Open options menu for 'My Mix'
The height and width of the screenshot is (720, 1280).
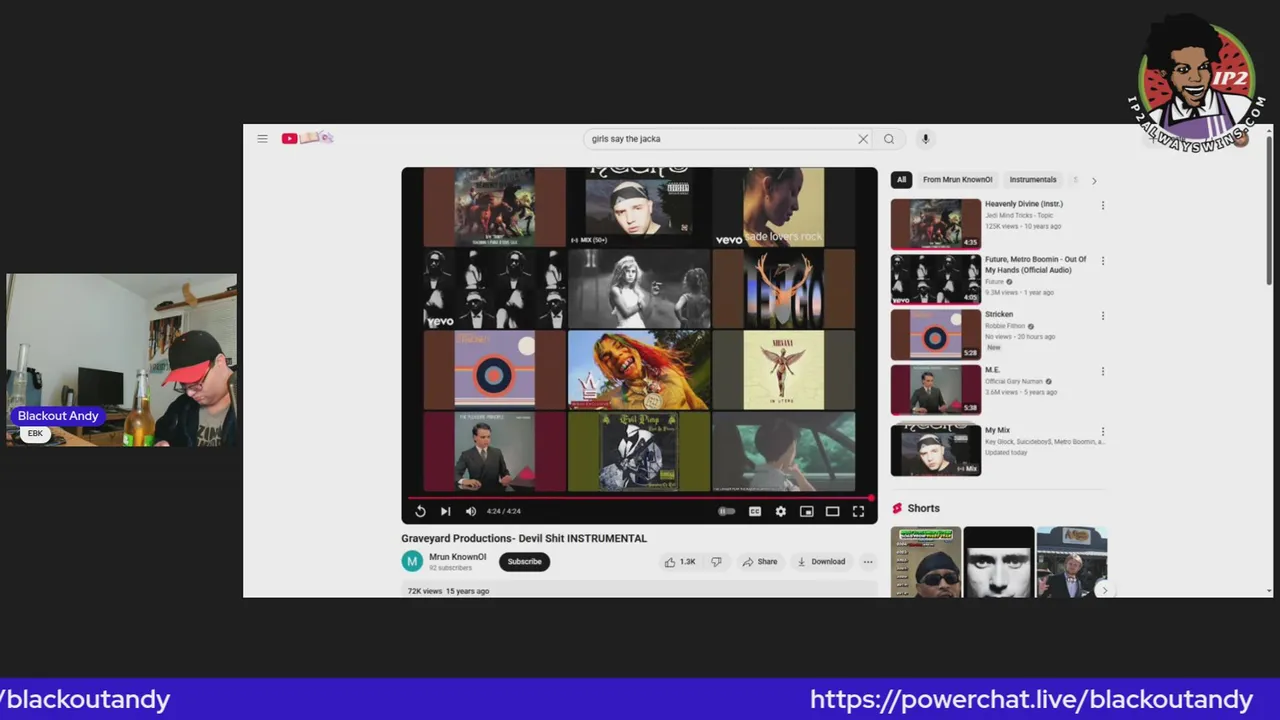[1103, 432]
